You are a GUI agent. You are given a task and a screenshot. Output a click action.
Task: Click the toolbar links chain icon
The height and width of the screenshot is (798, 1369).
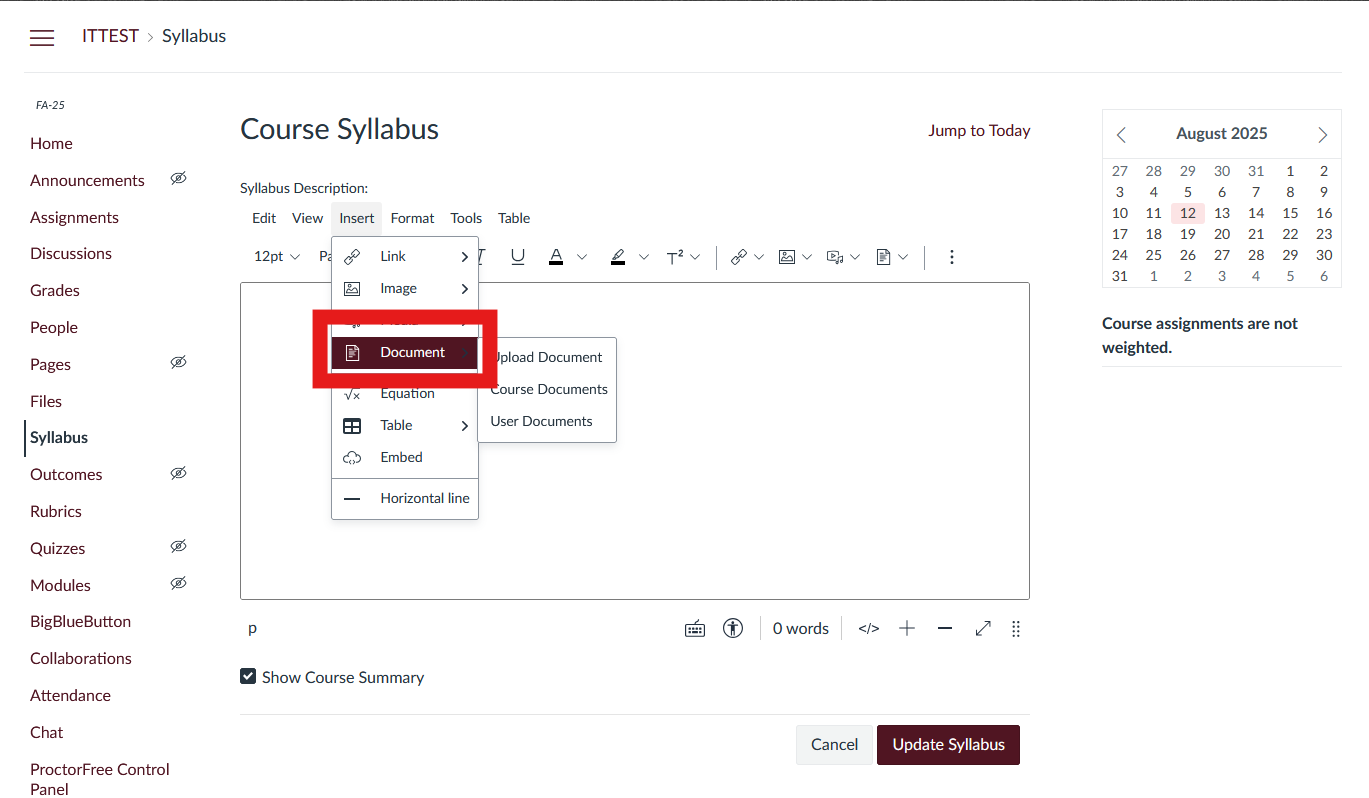click(x=739, y=257)
